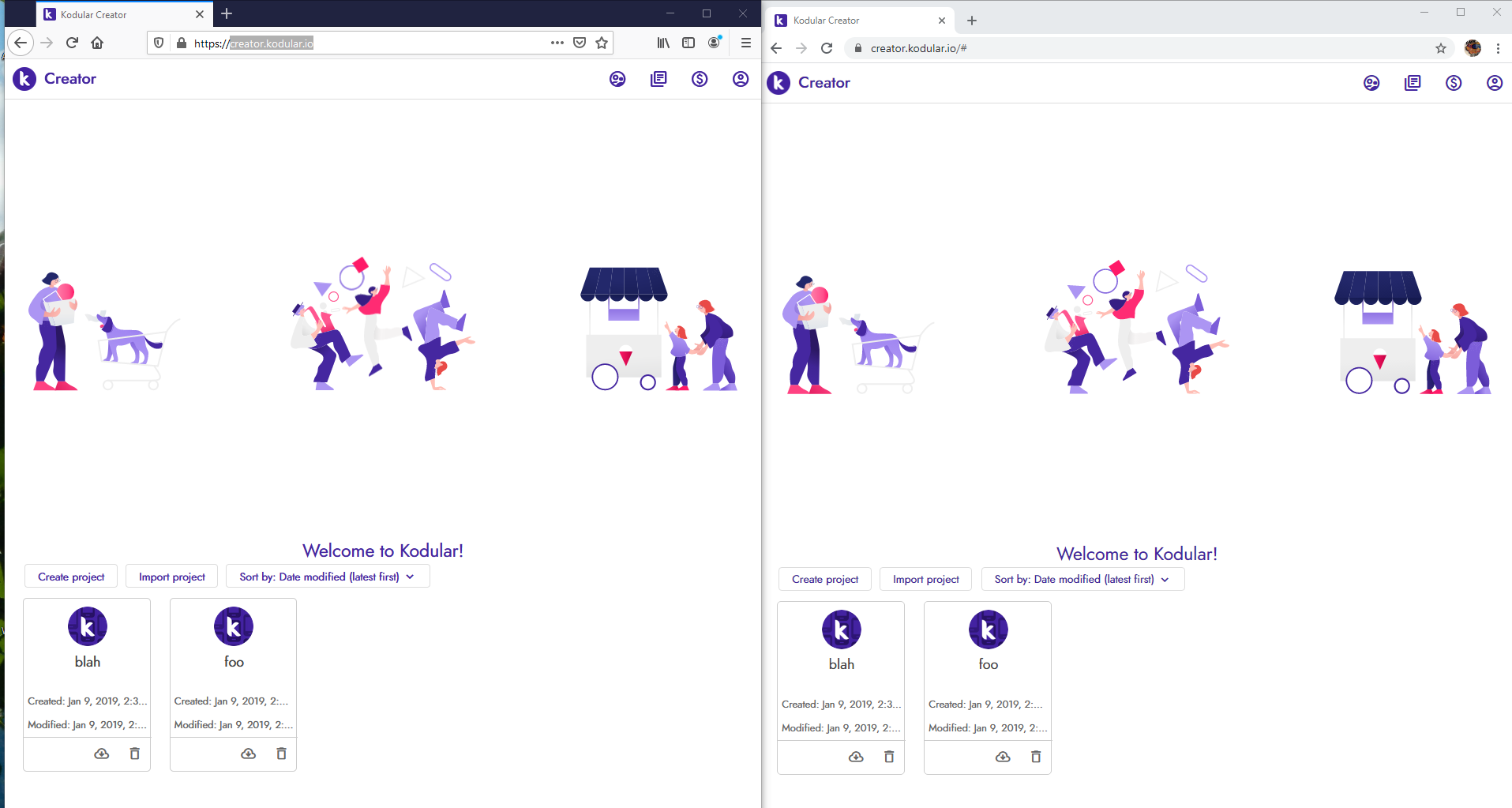Toggle the tracking protection shield
This screenshot has width=1512, height=808.
(159, 43)
